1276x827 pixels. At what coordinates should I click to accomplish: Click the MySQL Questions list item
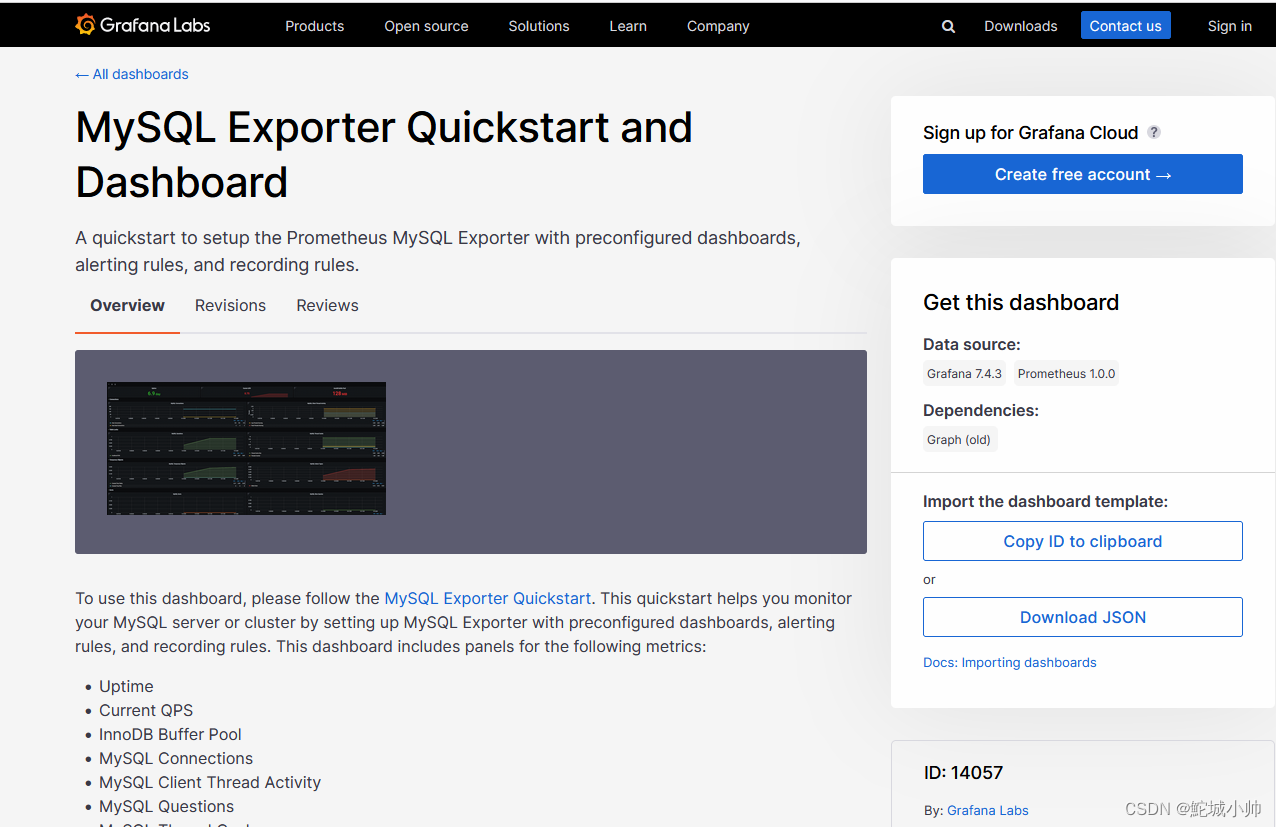tap(166, 806)
